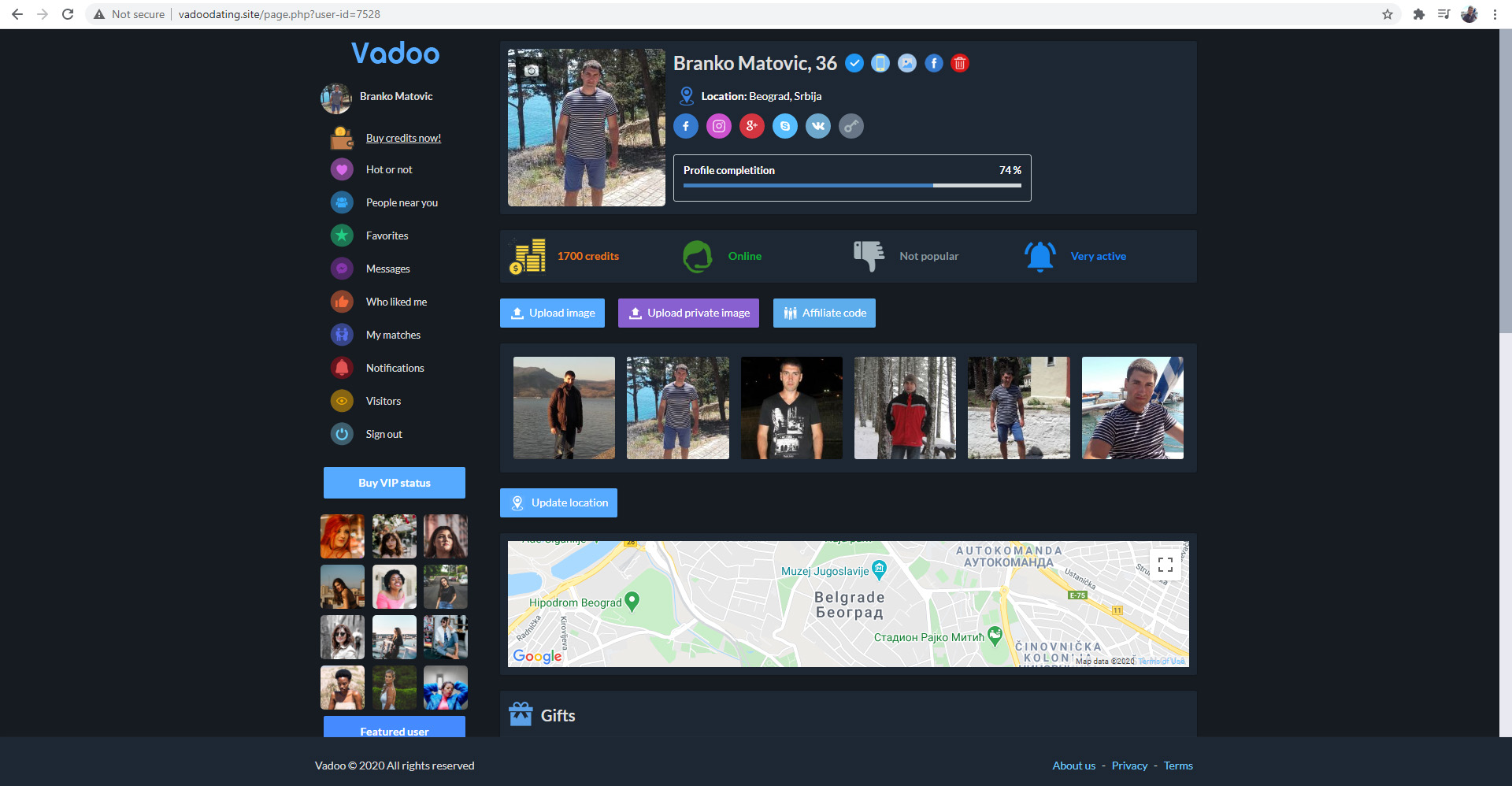
Task: Click the main profile photo
Action: tap(587, 128)
